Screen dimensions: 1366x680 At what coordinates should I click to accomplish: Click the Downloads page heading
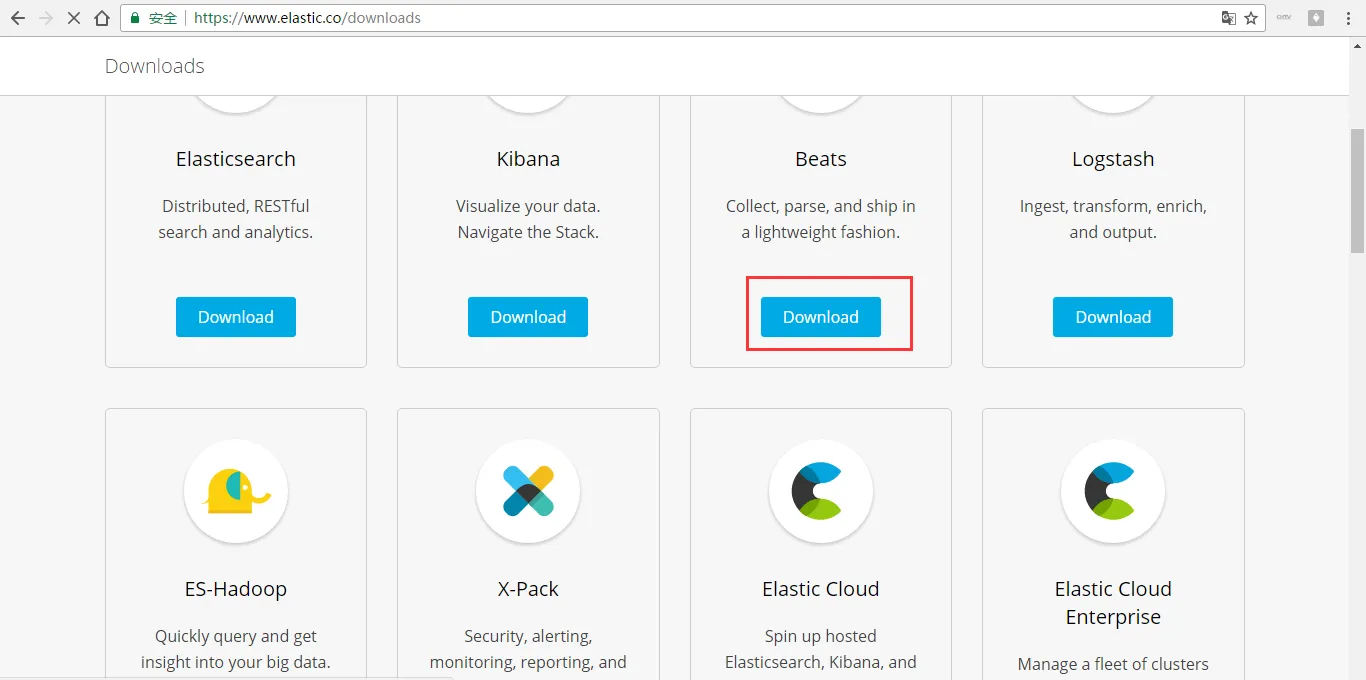click(x=155, y=66)
